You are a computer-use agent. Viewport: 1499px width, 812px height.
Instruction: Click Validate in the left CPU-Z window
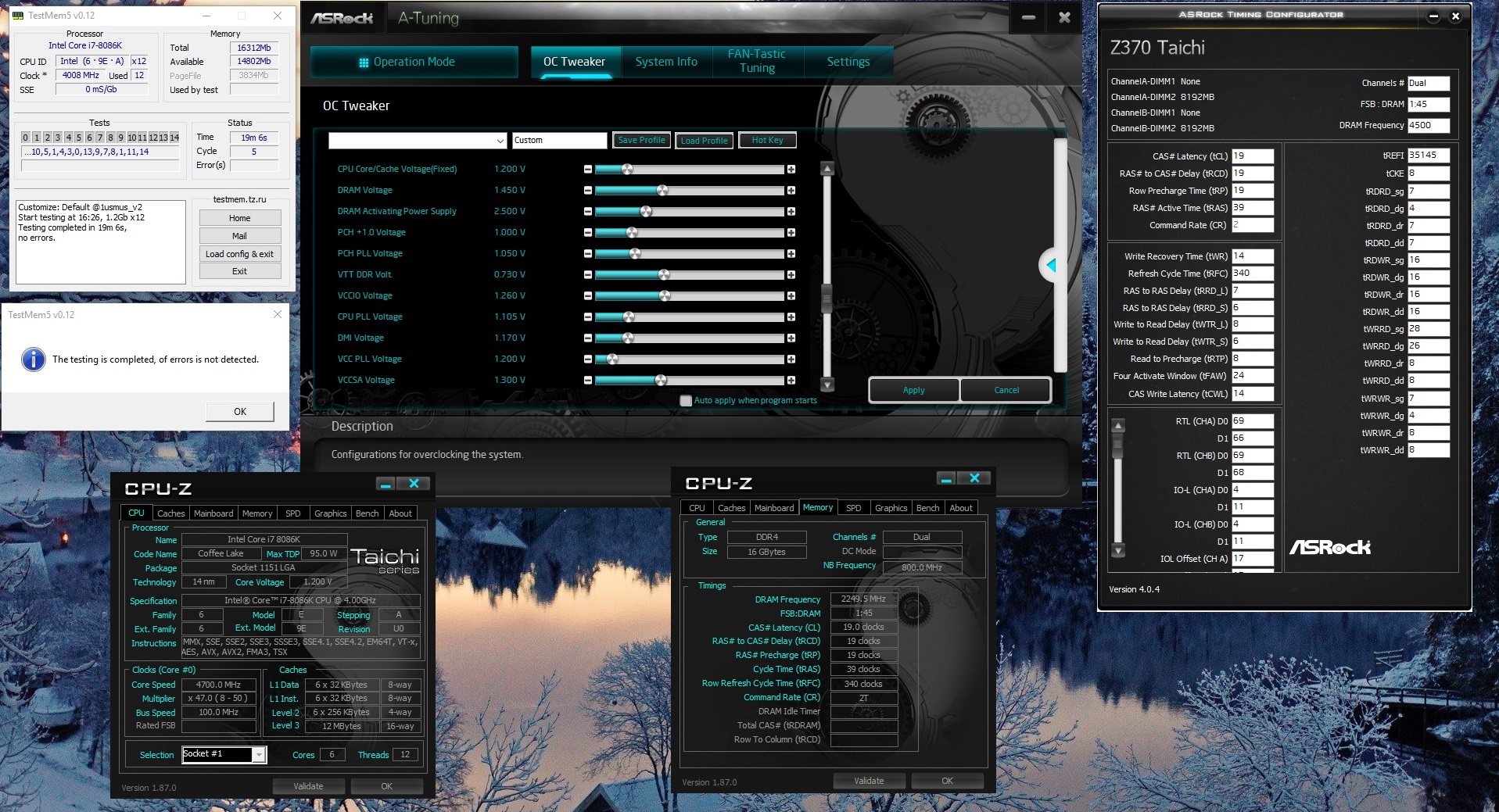point(308,786)
